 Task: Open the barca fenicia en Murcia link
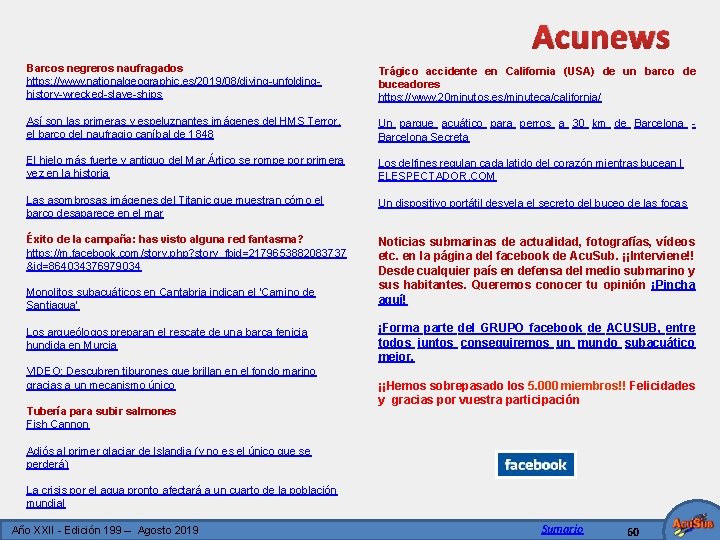[x=167, y=338]
